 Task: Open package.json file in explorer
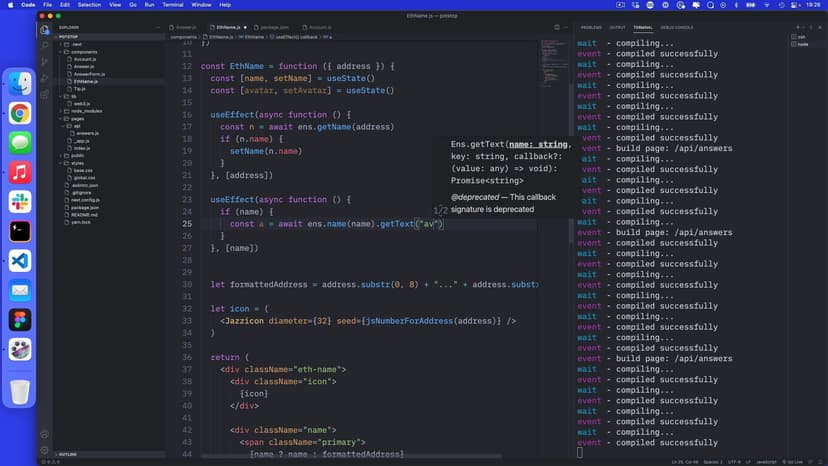(86, 207)
